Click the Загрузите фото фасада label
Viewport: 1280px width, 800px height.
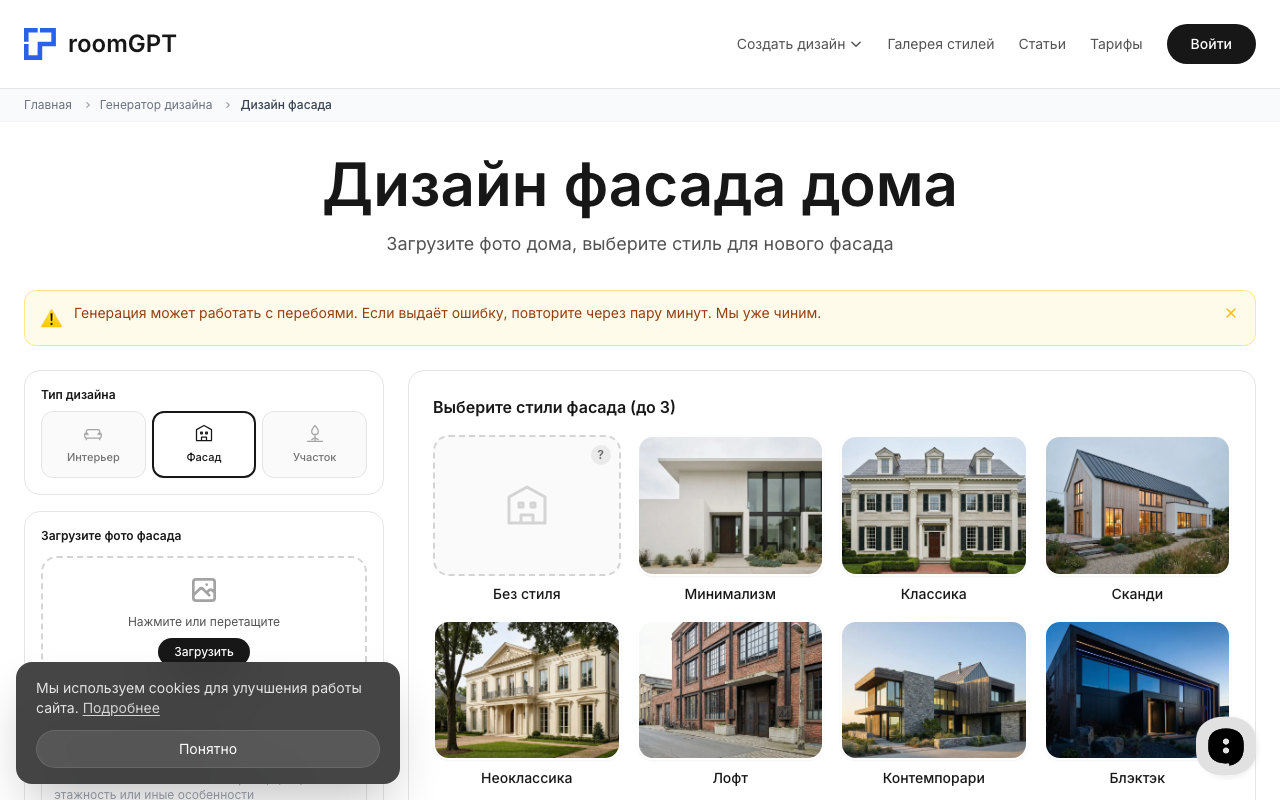click(111, 536)
